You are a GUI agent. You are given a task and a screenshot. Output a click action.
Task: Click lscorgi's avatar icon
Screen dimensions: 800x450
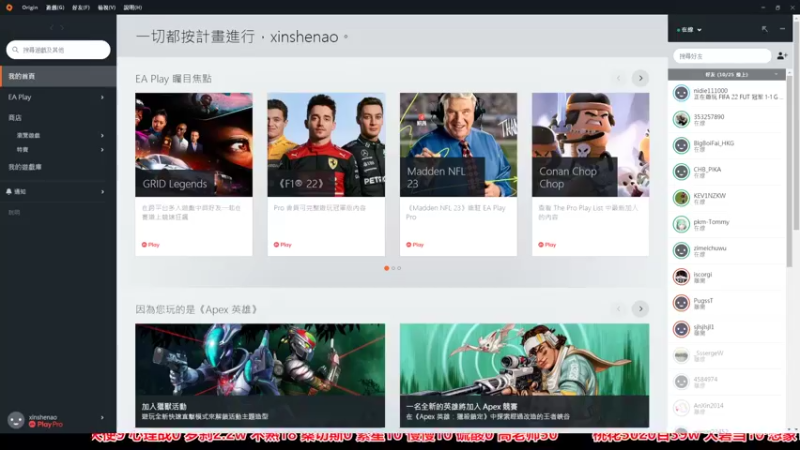[681, 277]
